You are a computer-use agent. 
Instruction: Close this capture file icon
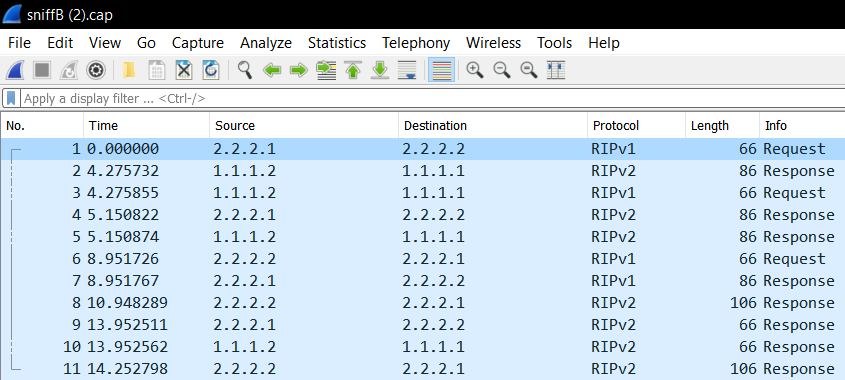click(x=184, y=70)
